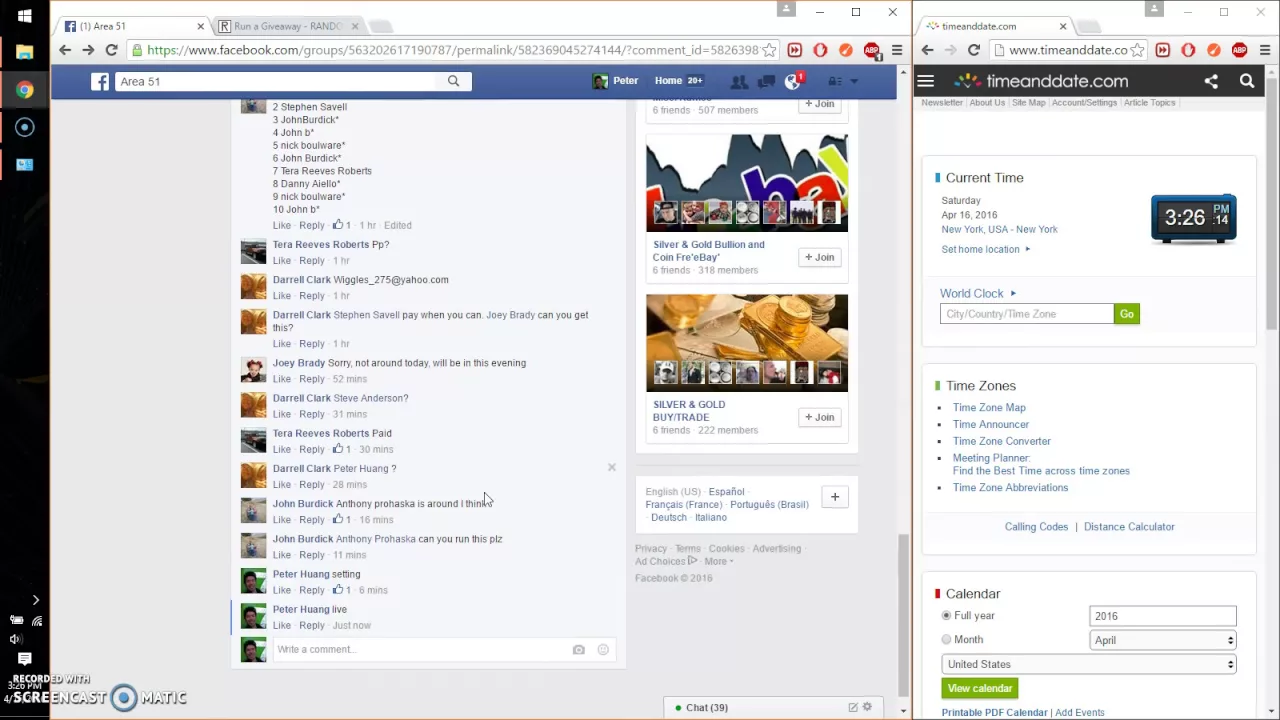Open timeanddate.com hamburger menu

(x=926, y=81)
